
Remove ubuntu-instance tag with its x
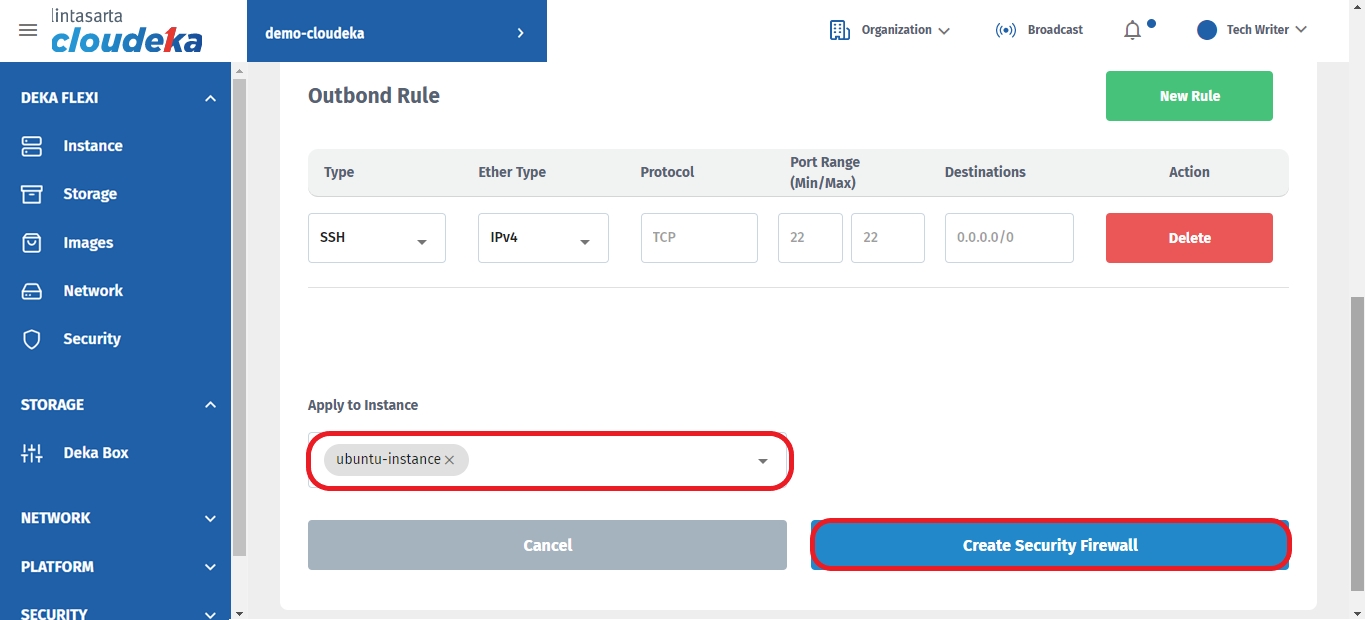tap(450, 460)
